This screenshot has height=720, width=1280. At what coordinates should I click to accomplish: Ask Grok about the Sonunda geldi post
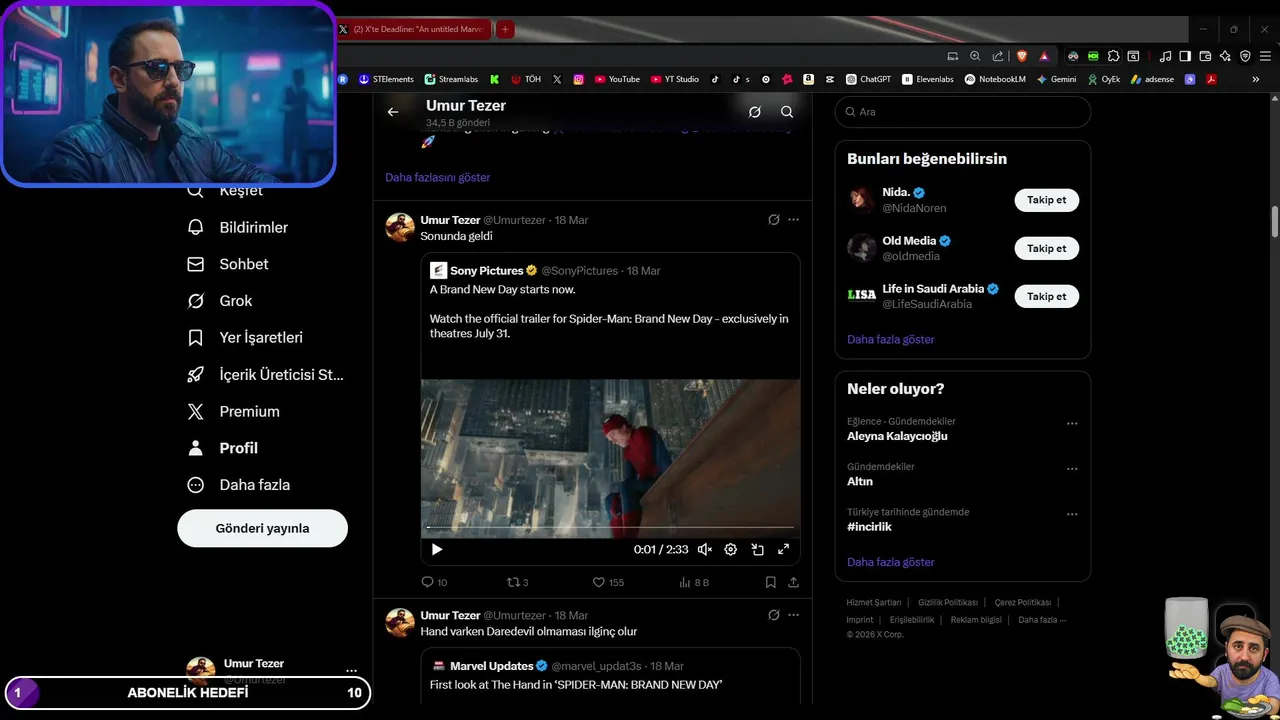coord(773,219)
